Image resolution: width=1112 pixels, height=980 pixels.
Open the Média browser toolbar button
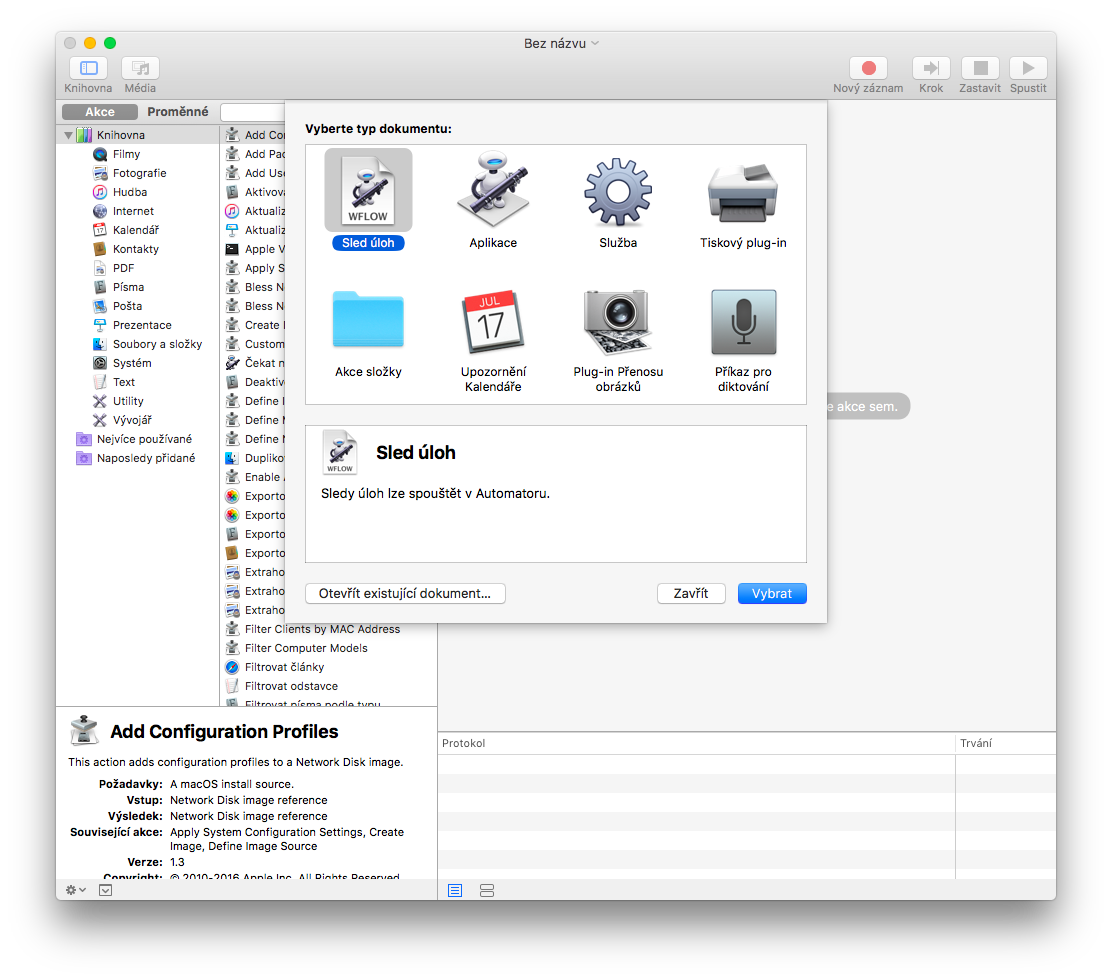pyautogui.click(x=140, y=68)
